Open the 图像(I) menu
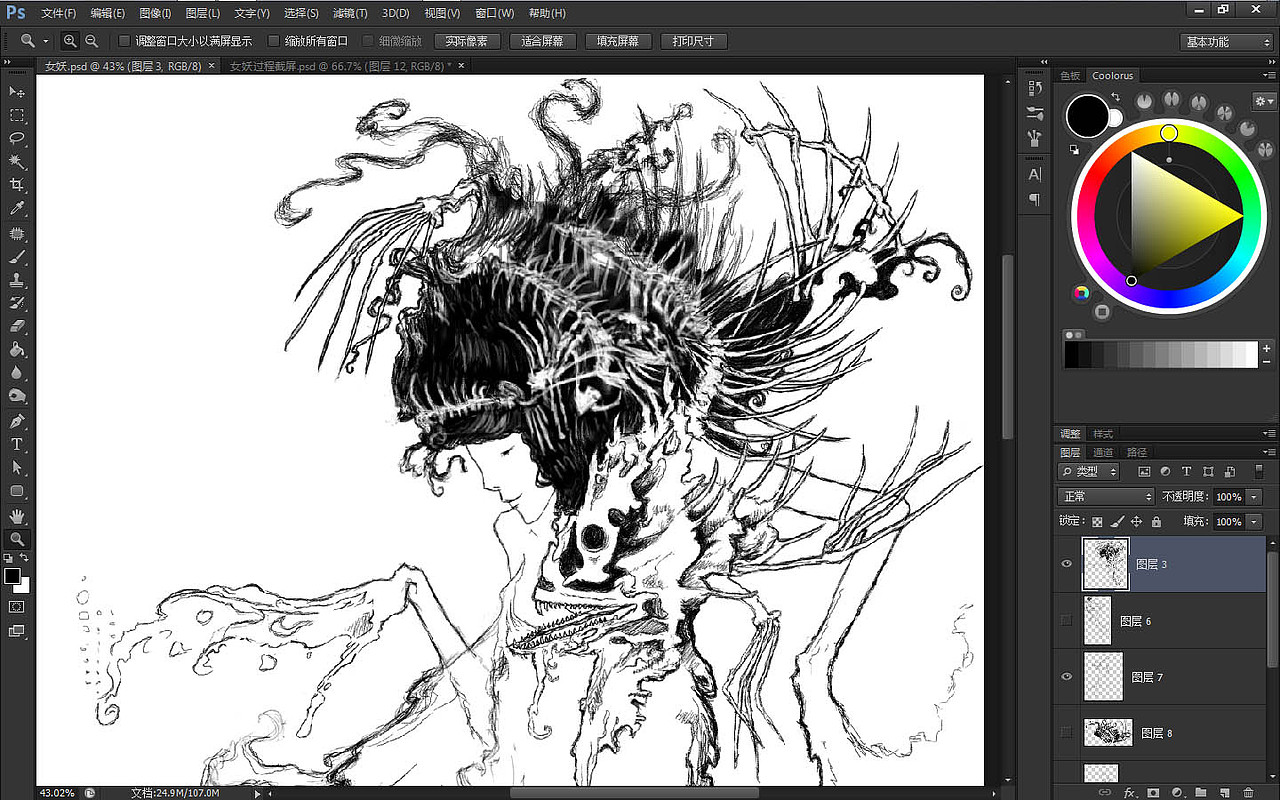The width and height of the screenshot is (1280, 800). pos(155,13)
